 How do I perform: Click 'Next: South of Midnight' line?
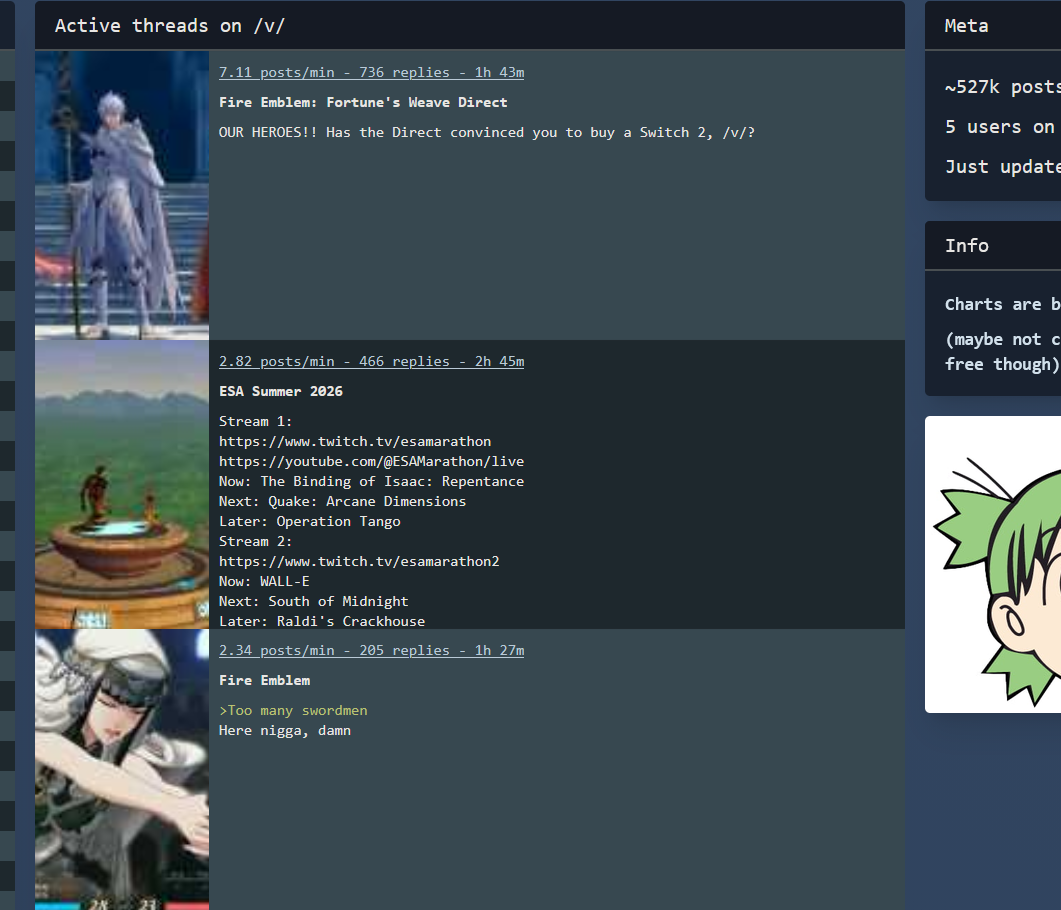click(313, 601)
